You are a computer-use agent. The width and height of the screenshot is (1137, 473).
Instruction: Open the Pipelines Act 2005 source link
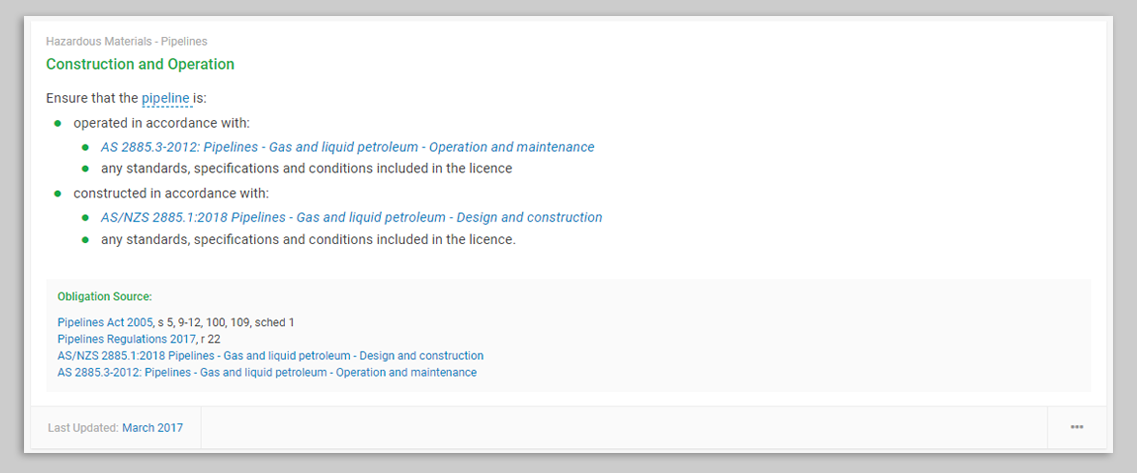pos(105,322)
